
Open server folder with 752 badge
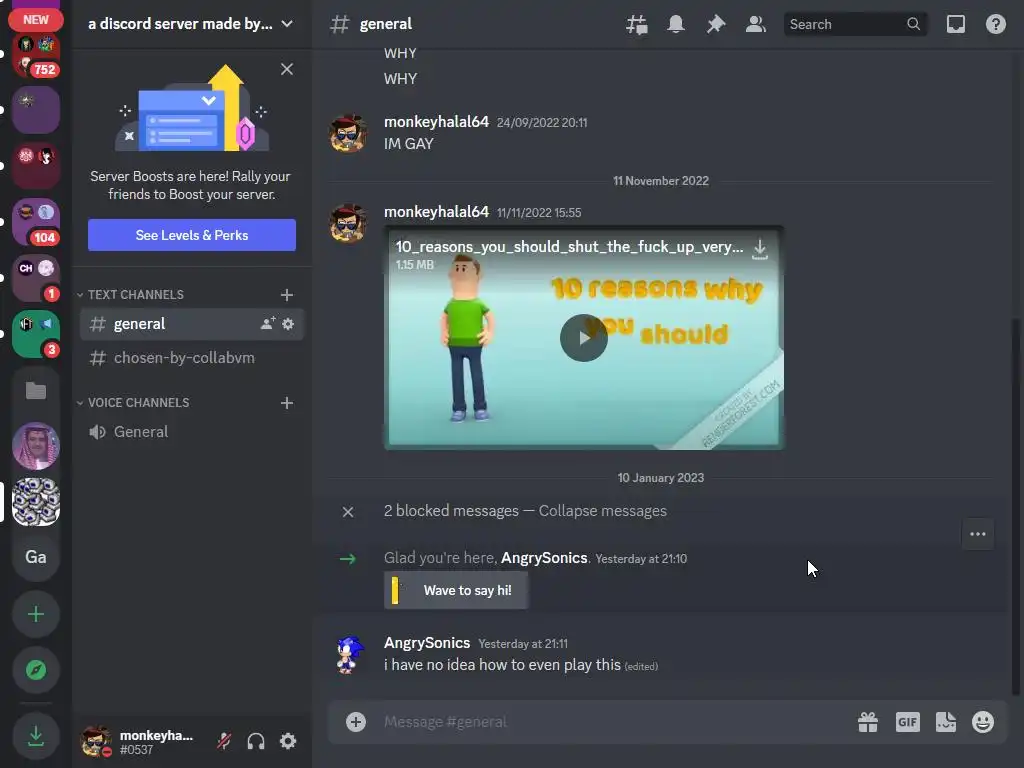point(36,55)
